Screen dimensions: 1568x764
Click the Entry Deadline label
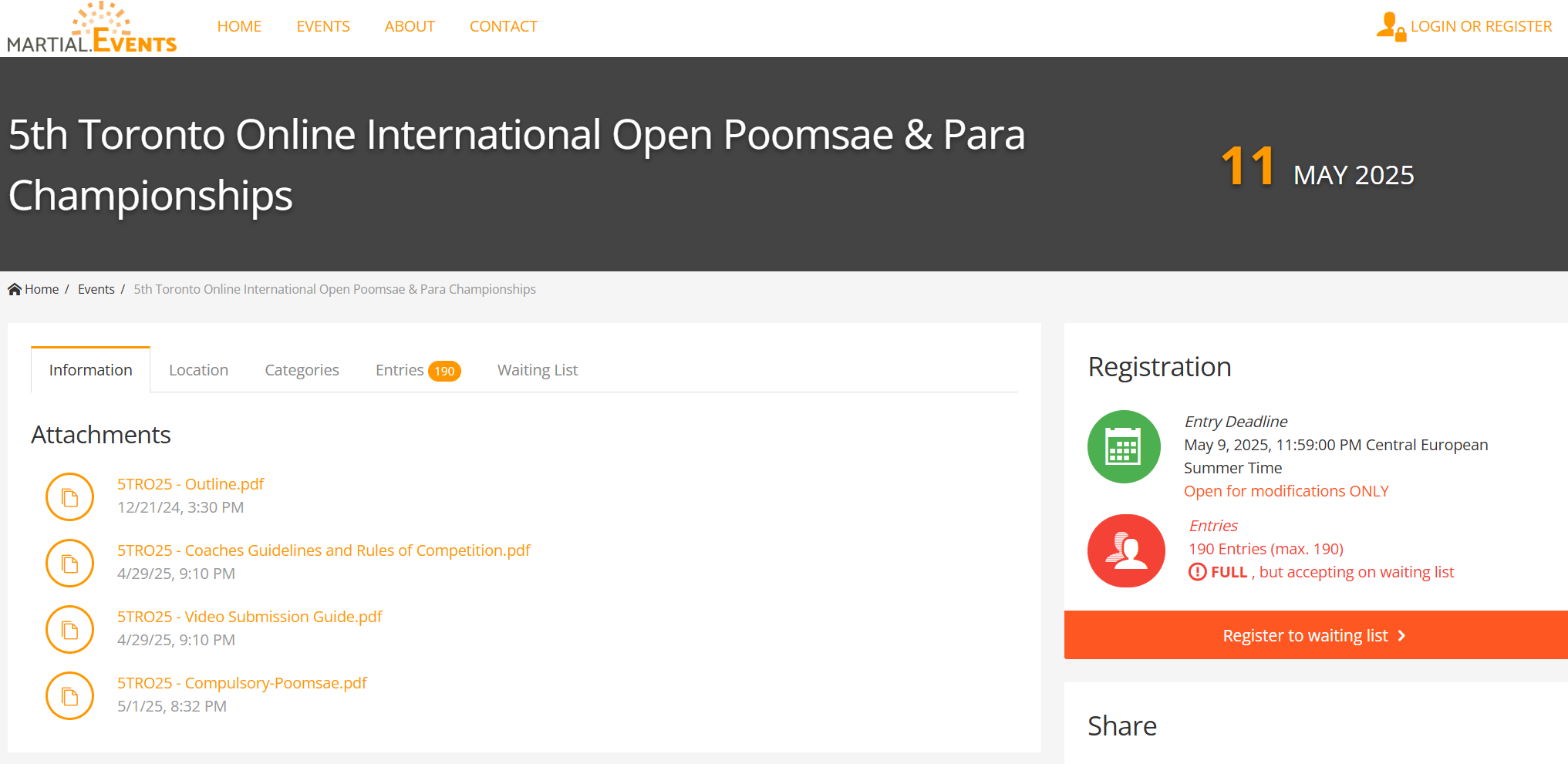(1236, 422)
